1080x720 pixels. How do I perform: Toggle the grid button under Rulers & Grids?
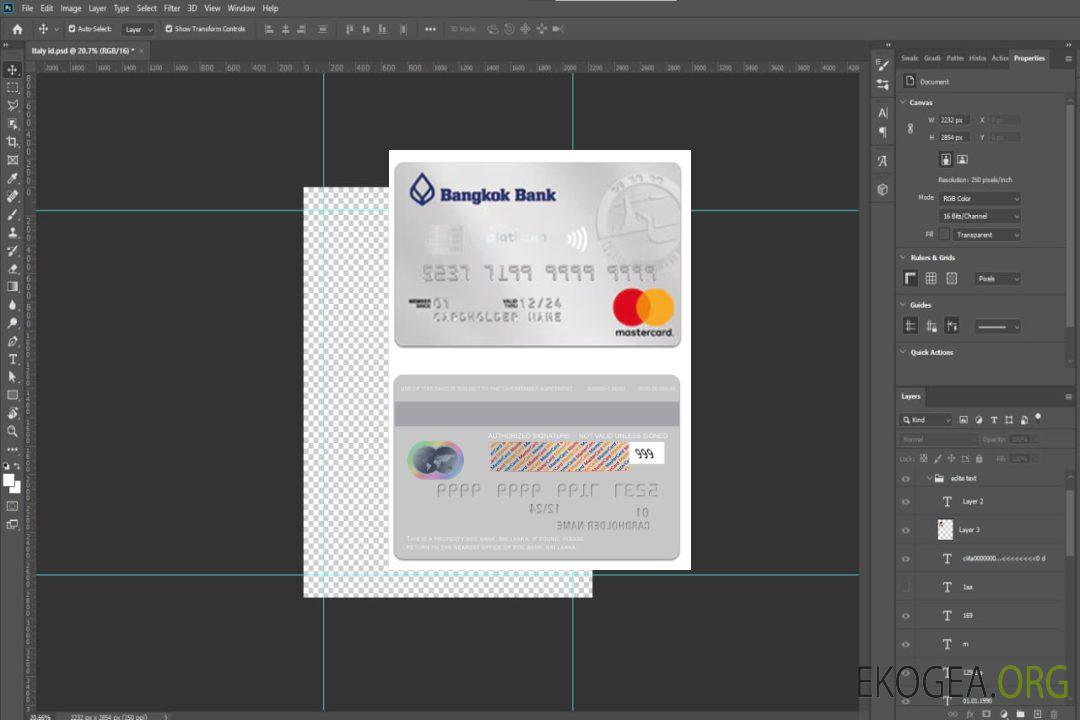coord(931,278)
